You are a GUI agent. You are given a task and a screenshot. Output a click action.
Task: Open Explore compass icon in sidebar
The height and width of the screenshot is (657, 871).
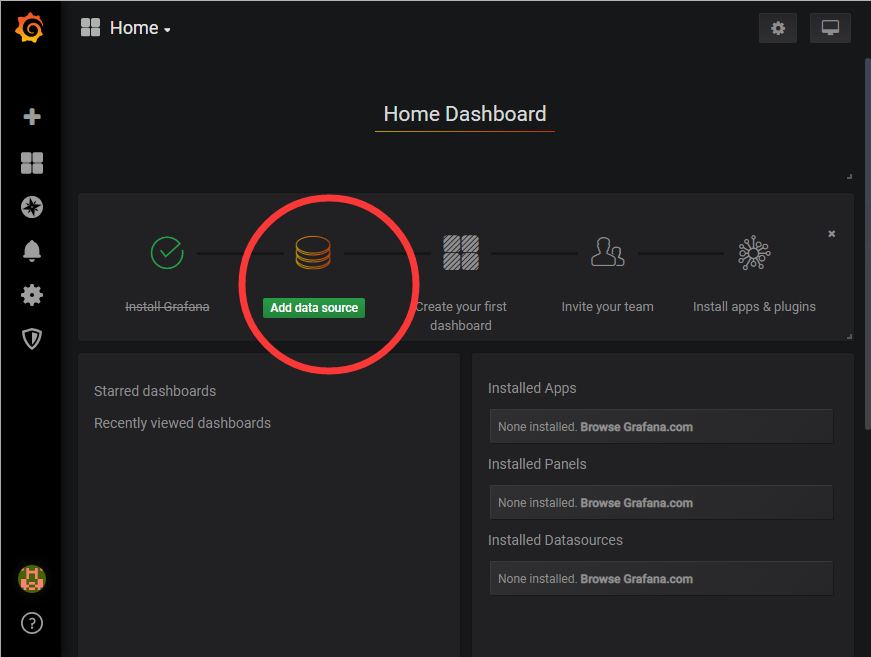tap(32, 207)
